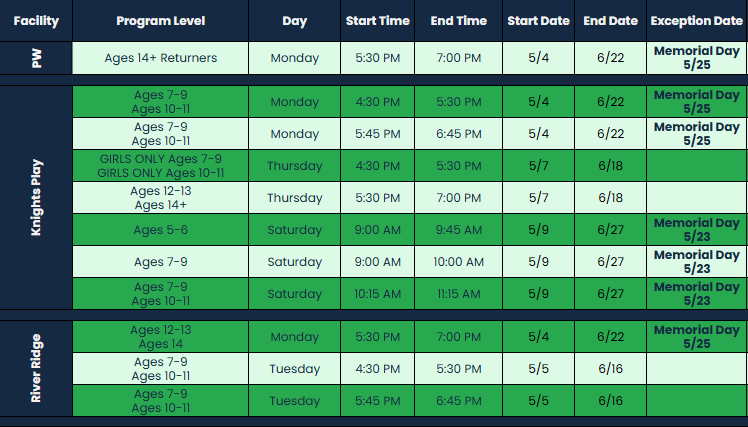This screenshot has height=427, width=748.
Task: Click the Facility column header
Action: tap(36, 21)
